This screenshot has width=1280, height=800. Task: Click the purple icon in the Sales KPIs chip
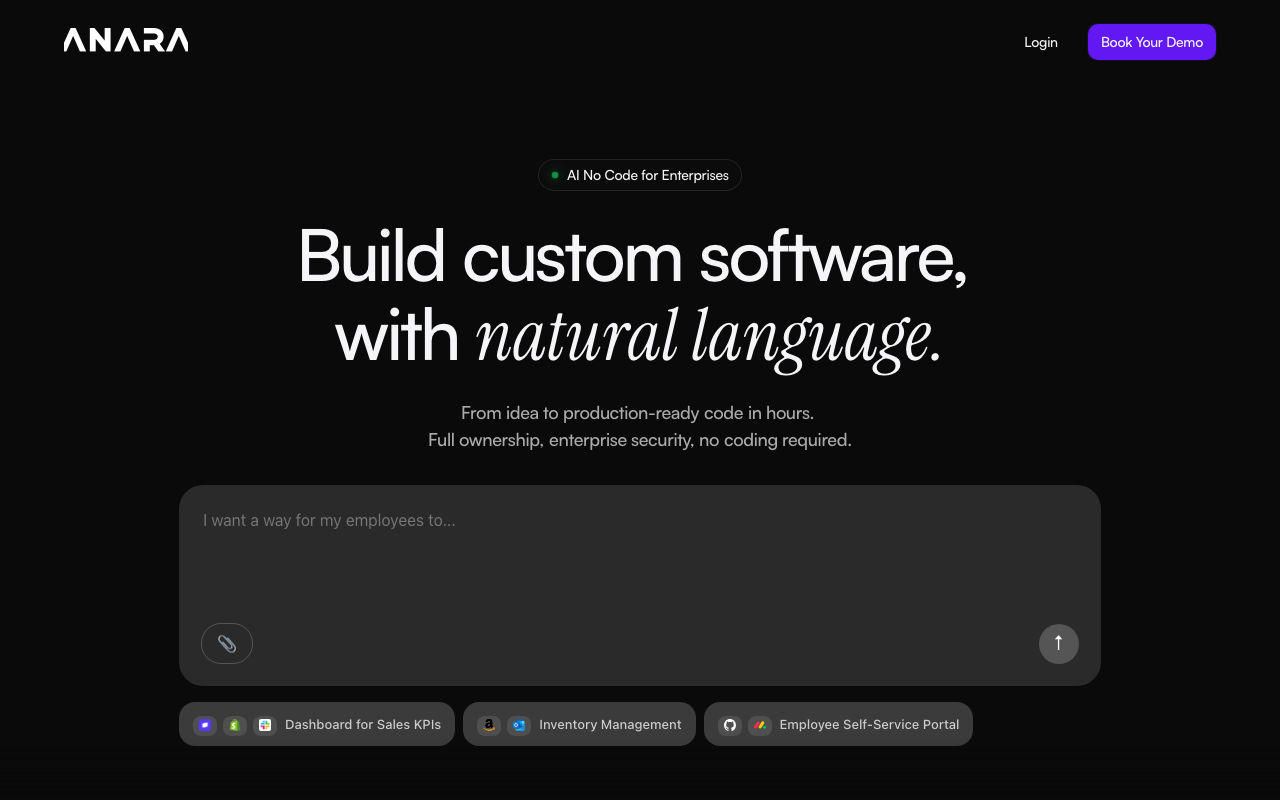click(x=205, y=725)
